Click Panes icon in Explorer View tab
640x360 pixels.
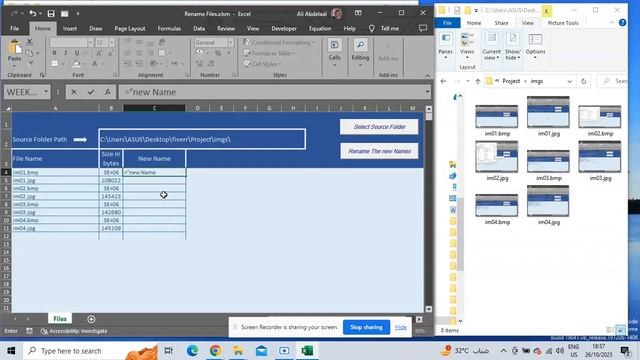[x=445, y=39]
